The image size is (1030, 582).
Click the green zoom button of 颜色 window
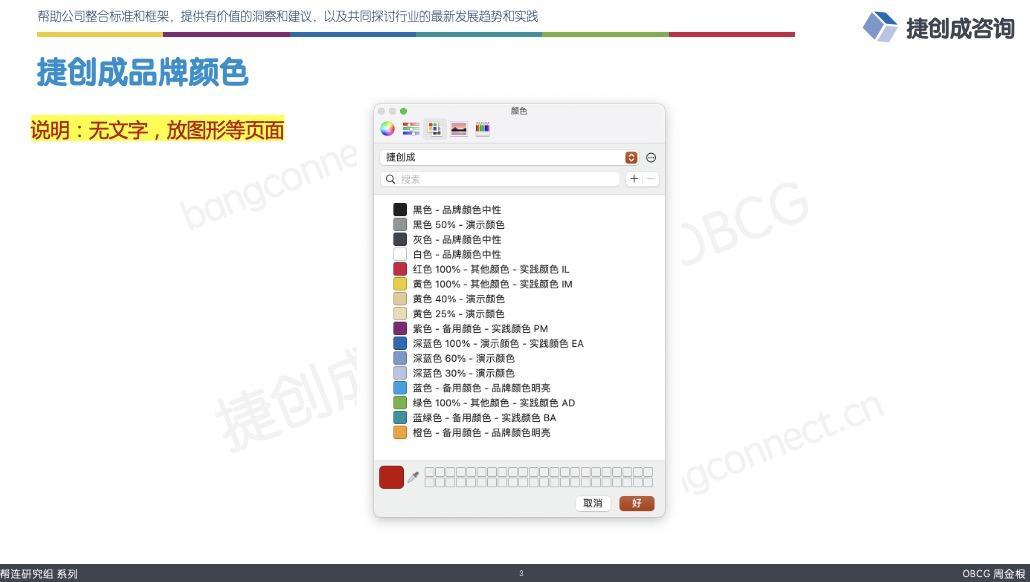pyautogui.click(x=403, y=111)
